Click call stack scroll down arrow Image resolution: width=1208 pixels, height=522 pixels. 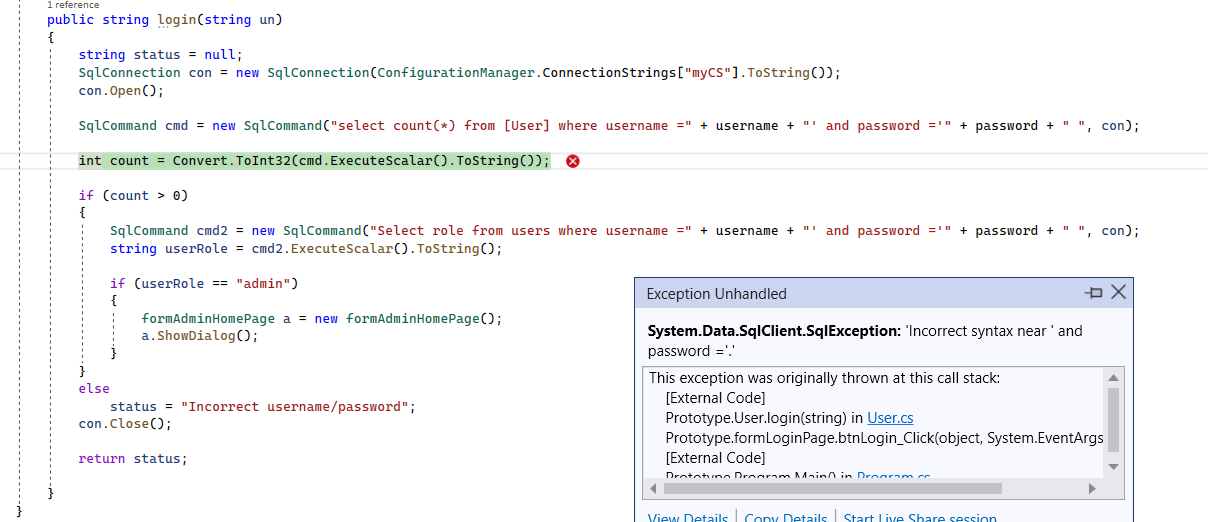1113,467
